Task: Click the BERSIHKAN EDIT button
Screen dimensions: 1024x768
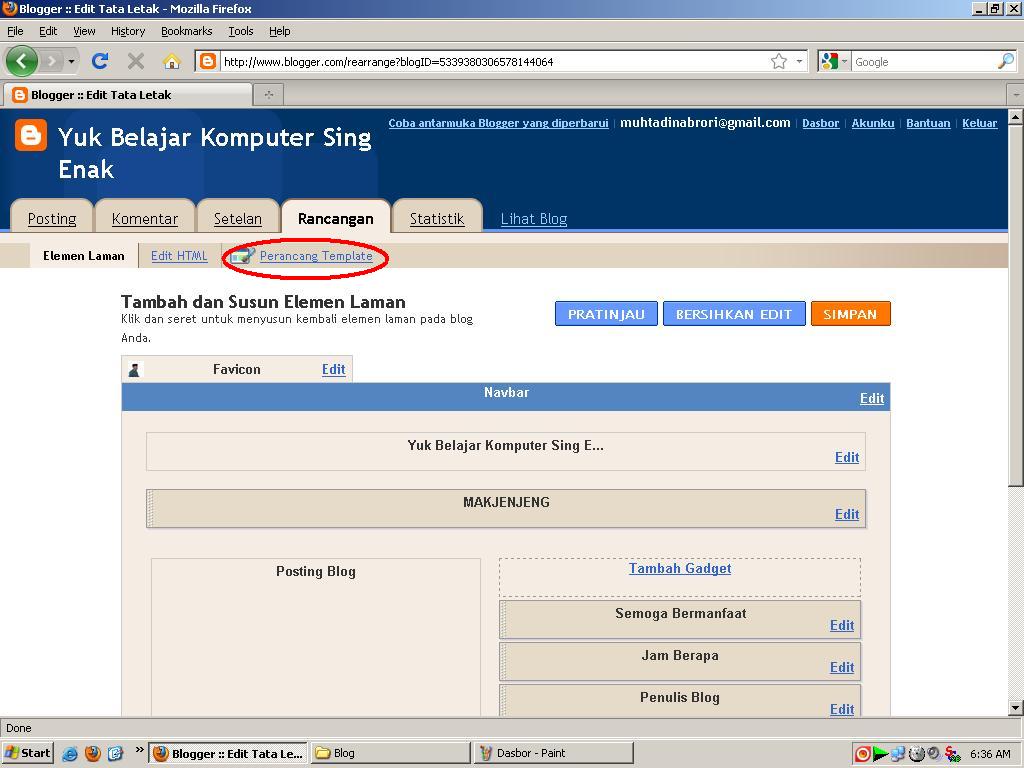Action: [734, 314]
